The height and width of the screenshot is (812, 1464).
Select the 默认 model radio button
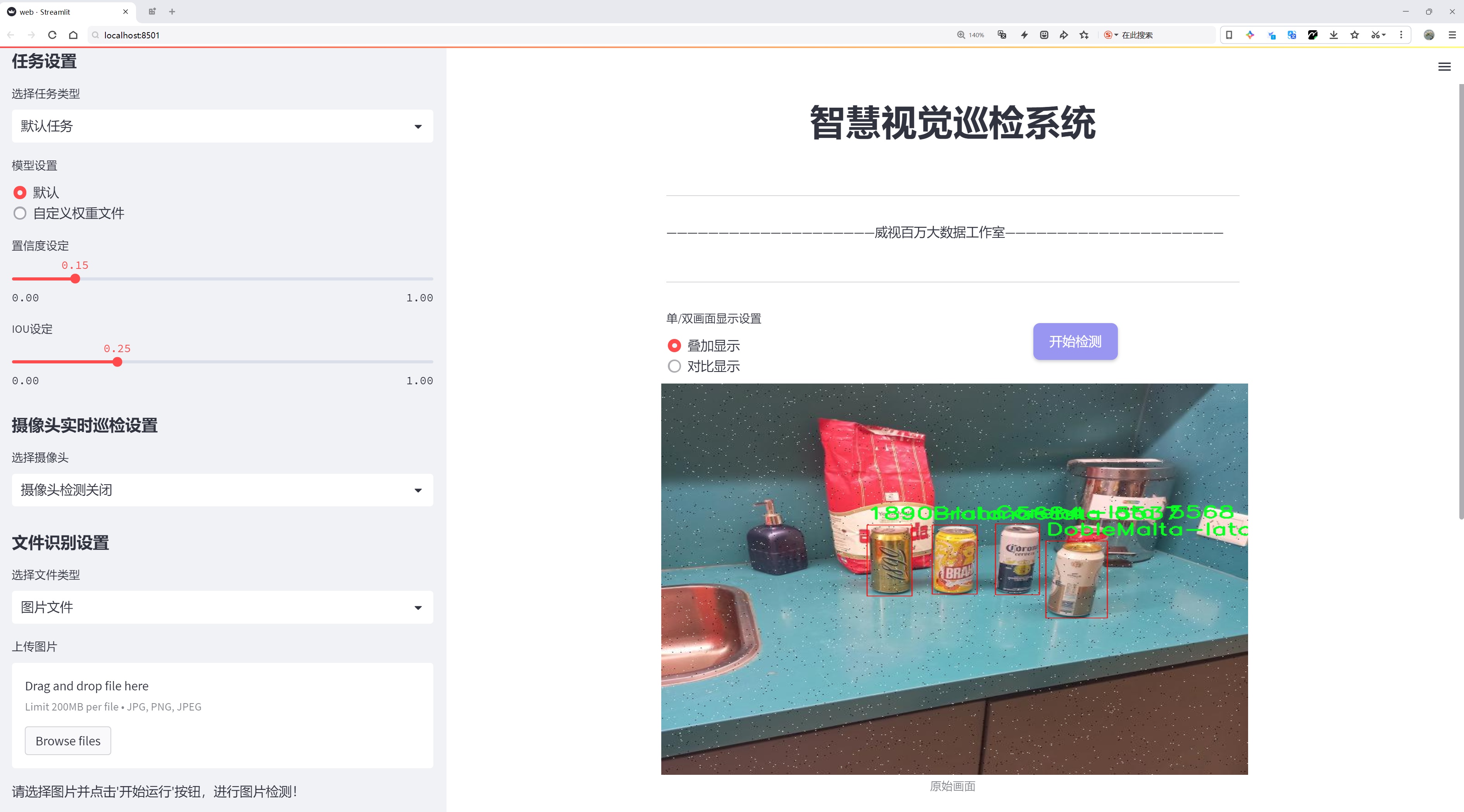[x=20, y=193]
